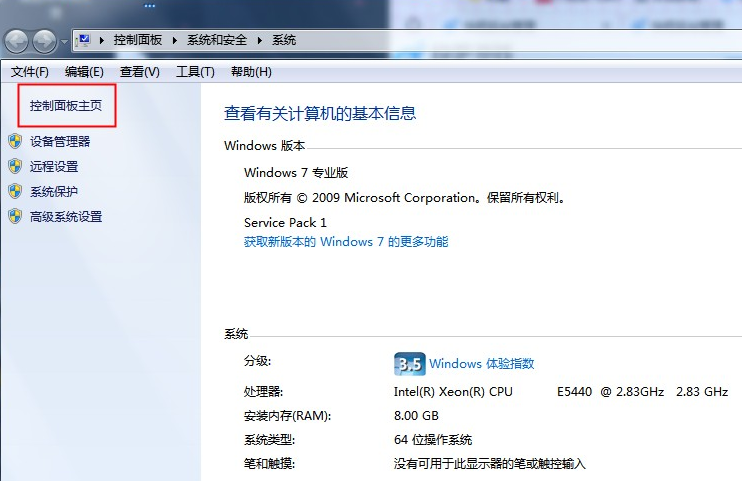Open the recent pages dropdown next to Forward

tap(65, 42)
